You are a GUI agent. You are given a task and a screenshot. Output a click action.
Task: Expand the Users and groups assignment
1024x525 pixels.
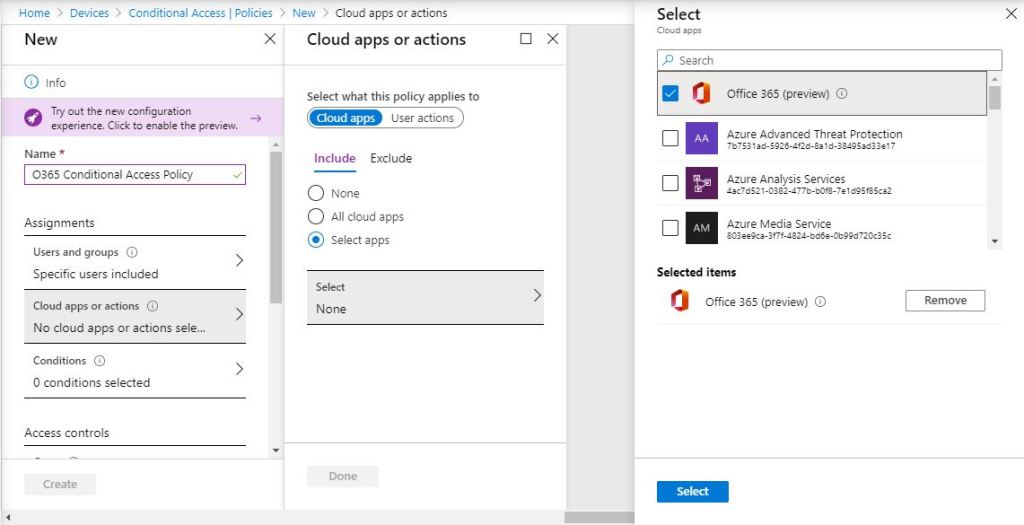[239, 261]
